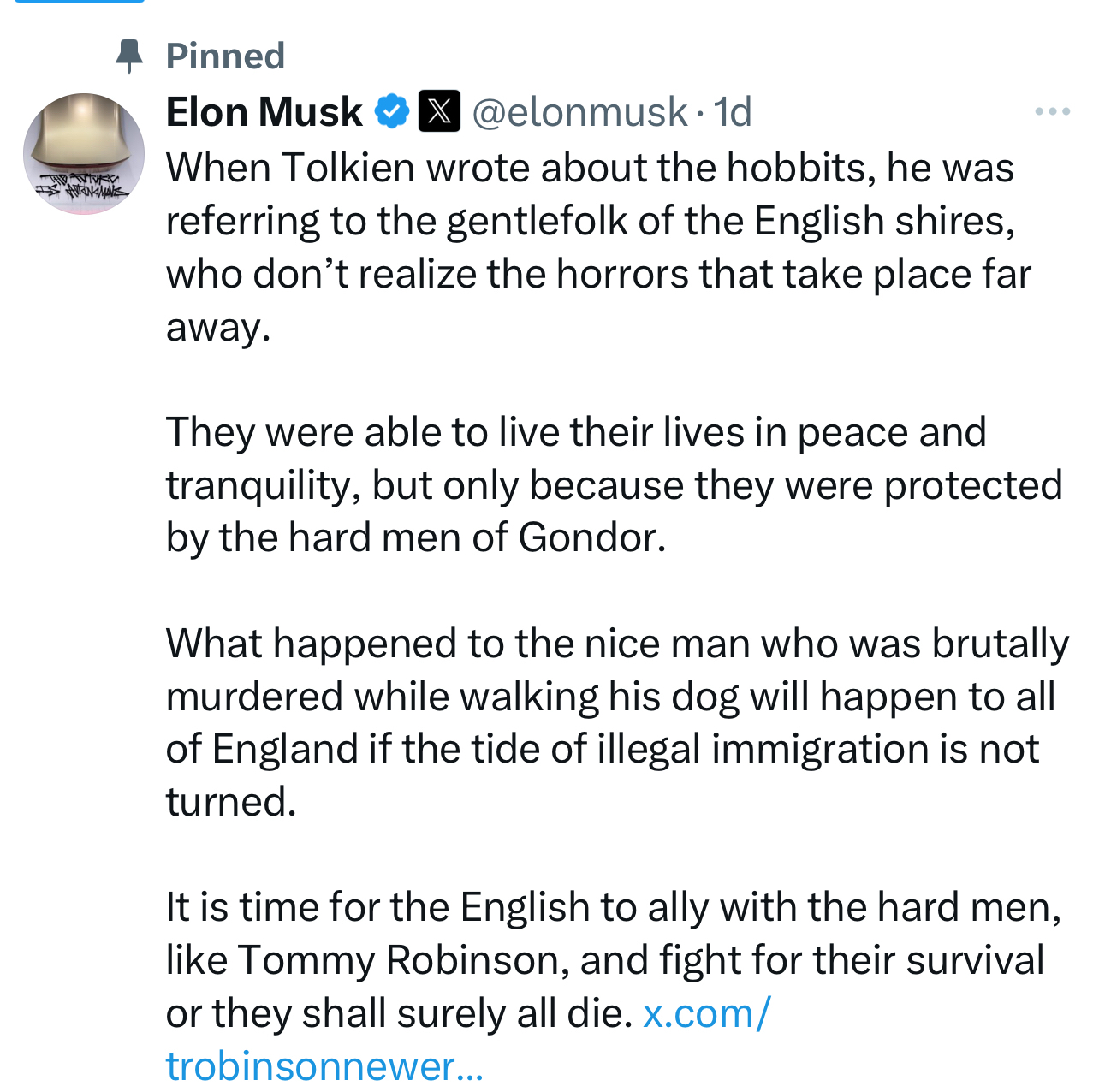This screenshot has height=1092, width=1099.
Task: Click the word "England" in the post
Action: (285, 750)
